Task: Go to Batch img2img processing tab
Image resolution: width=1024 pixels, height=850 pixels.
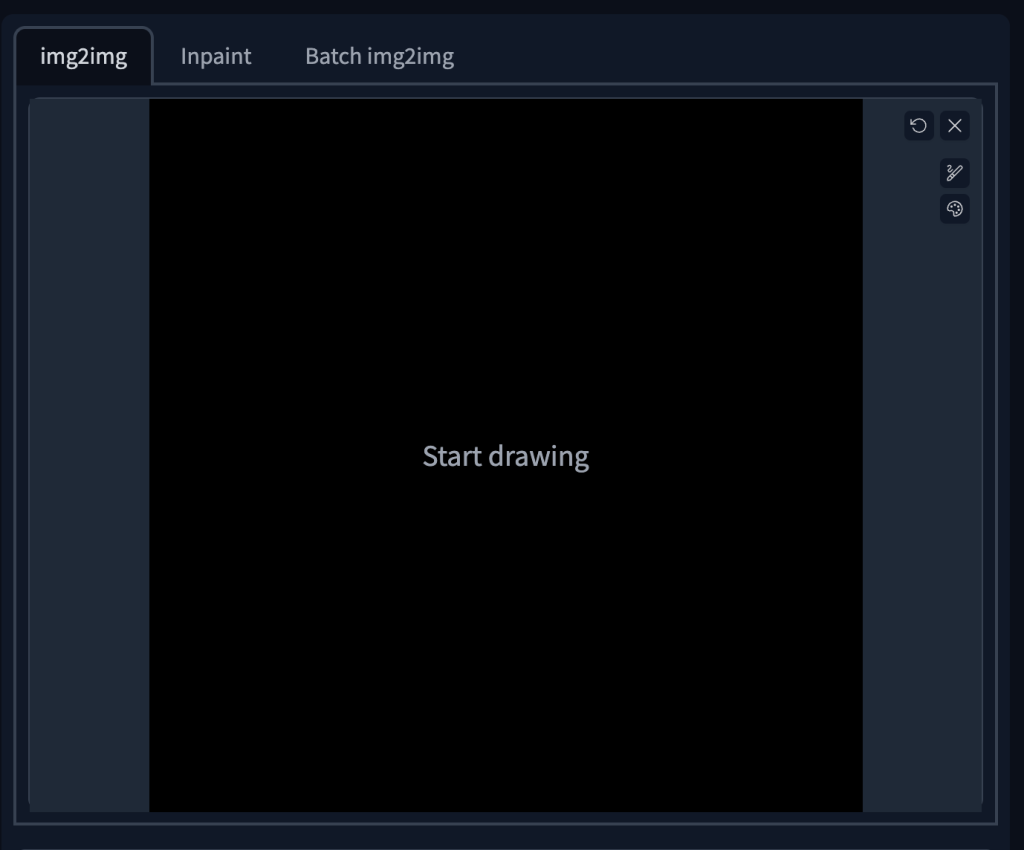Action: (x=379, y=57)
